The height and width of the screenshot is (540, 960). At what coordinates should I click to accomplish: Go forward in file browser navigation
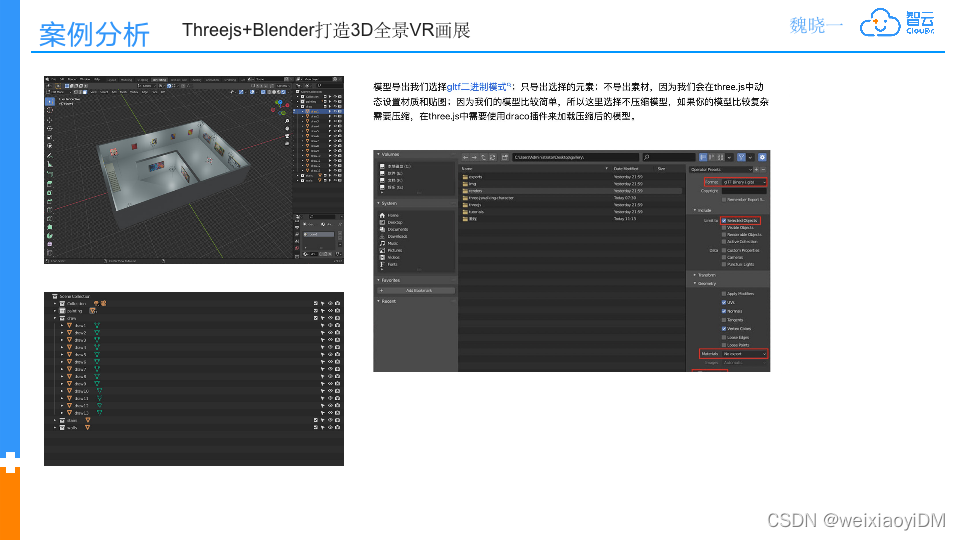[474, 157]
